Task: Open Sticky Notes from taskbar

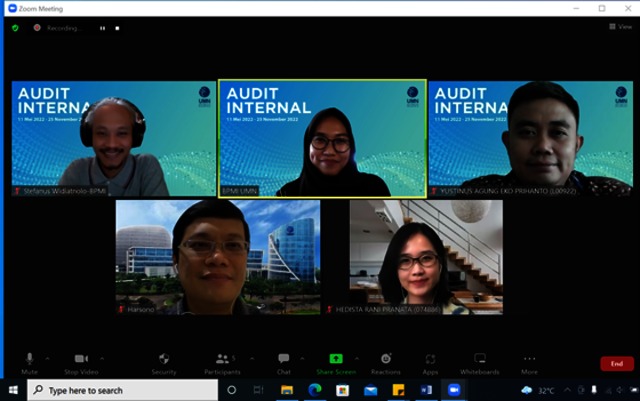Action: pos(398,390)
